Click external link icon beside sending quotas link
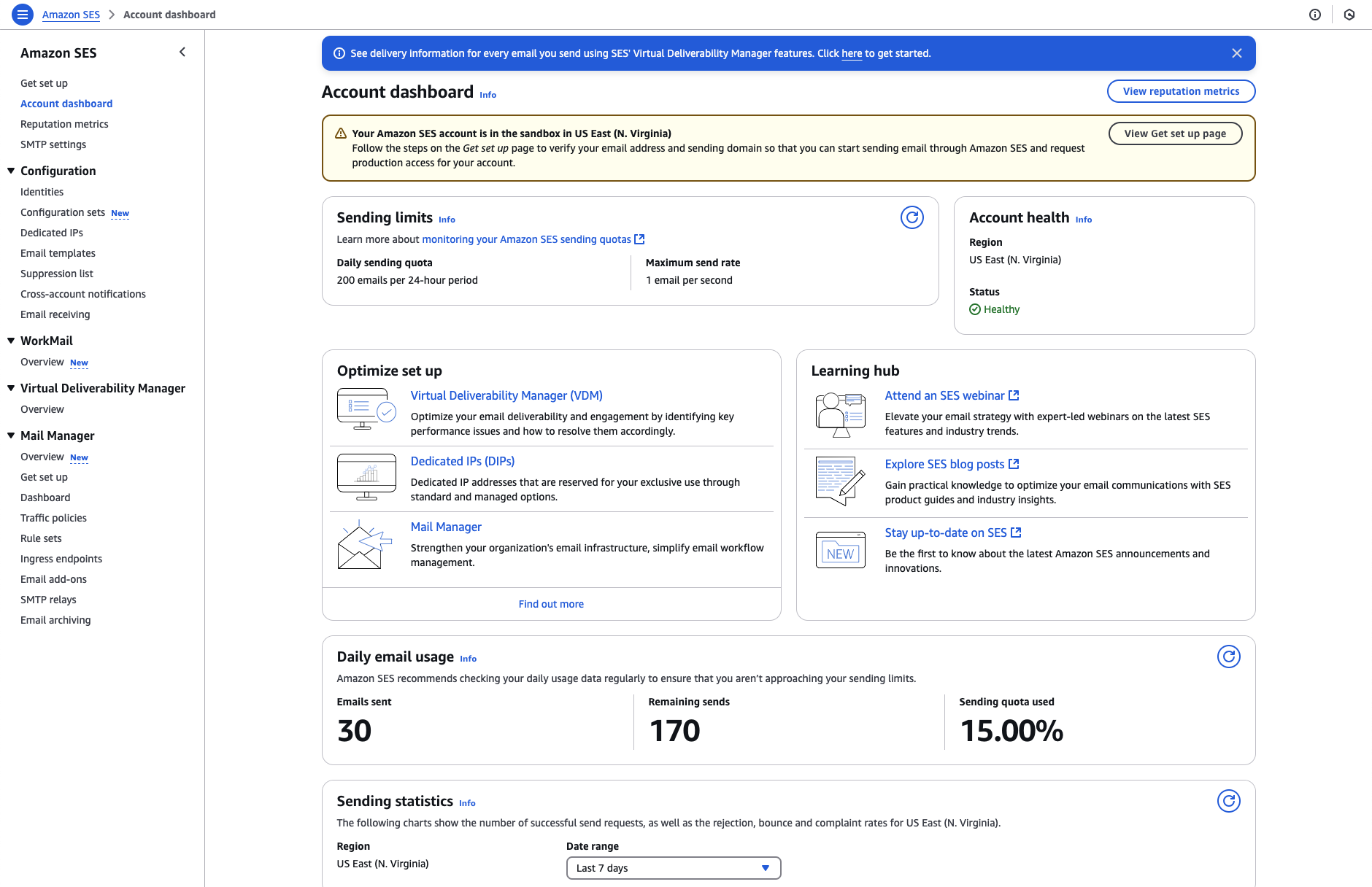The width and height of the screenshot is (1372, 887). (640, 239)
